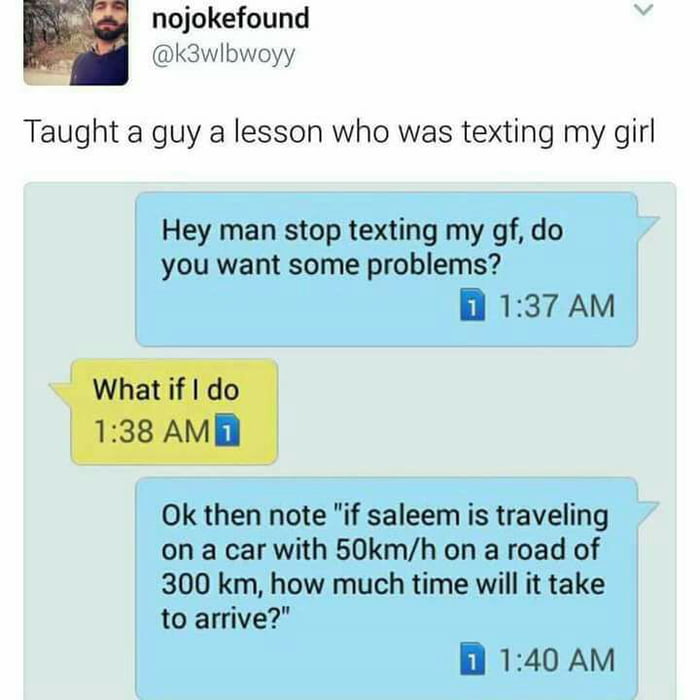The width and height of the screenshot is (700, 700).
Task: Click the tail of the 1:37 AM bubble
Action: pos(647,227)
